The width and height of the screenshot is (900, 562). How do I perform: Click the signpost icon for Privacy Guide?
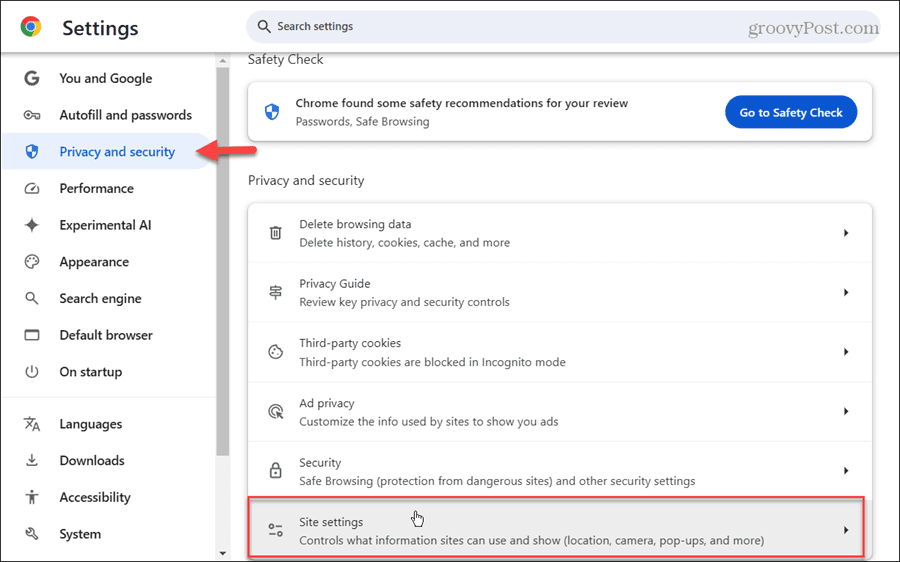276,292
